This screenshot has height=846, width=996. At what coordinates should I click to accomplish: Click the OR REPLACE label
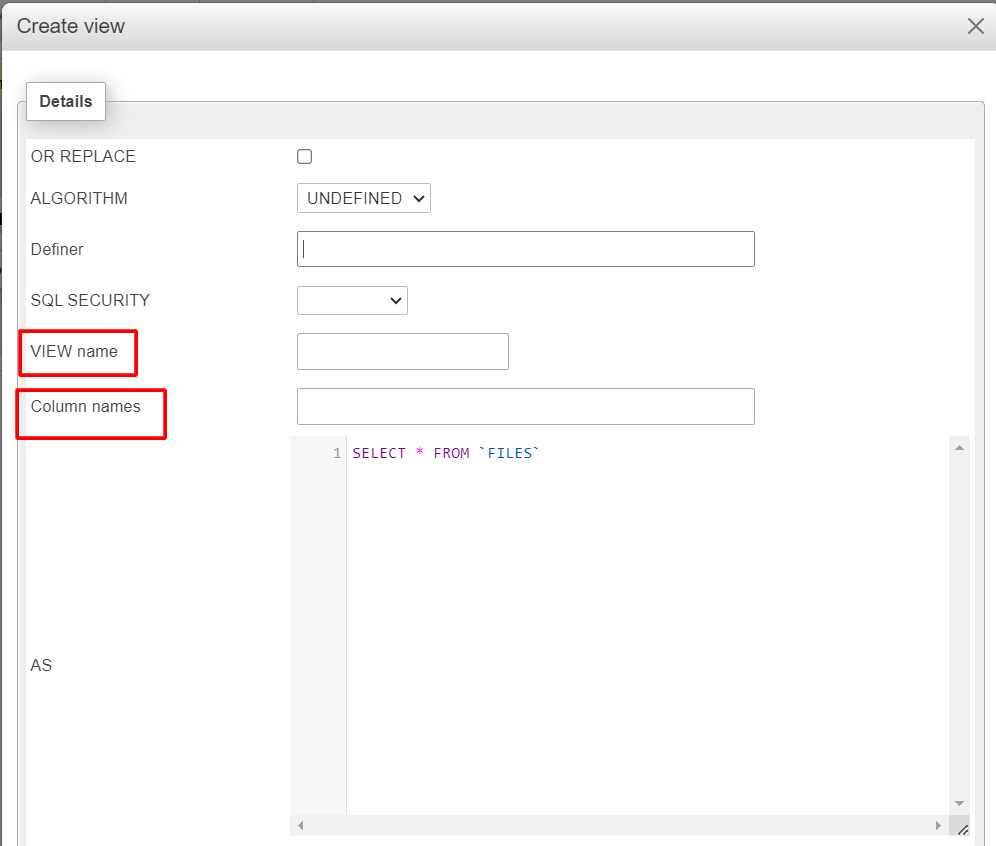coord(83,156)
